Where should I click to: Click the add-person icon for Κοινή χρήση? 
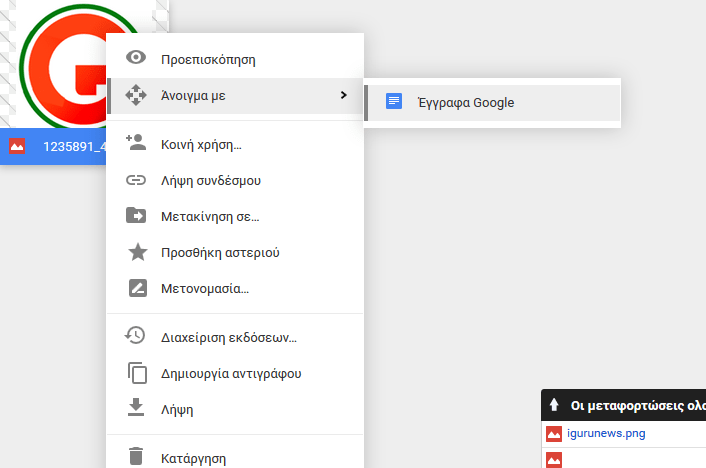pyautogui.click(x=136, y=144)
